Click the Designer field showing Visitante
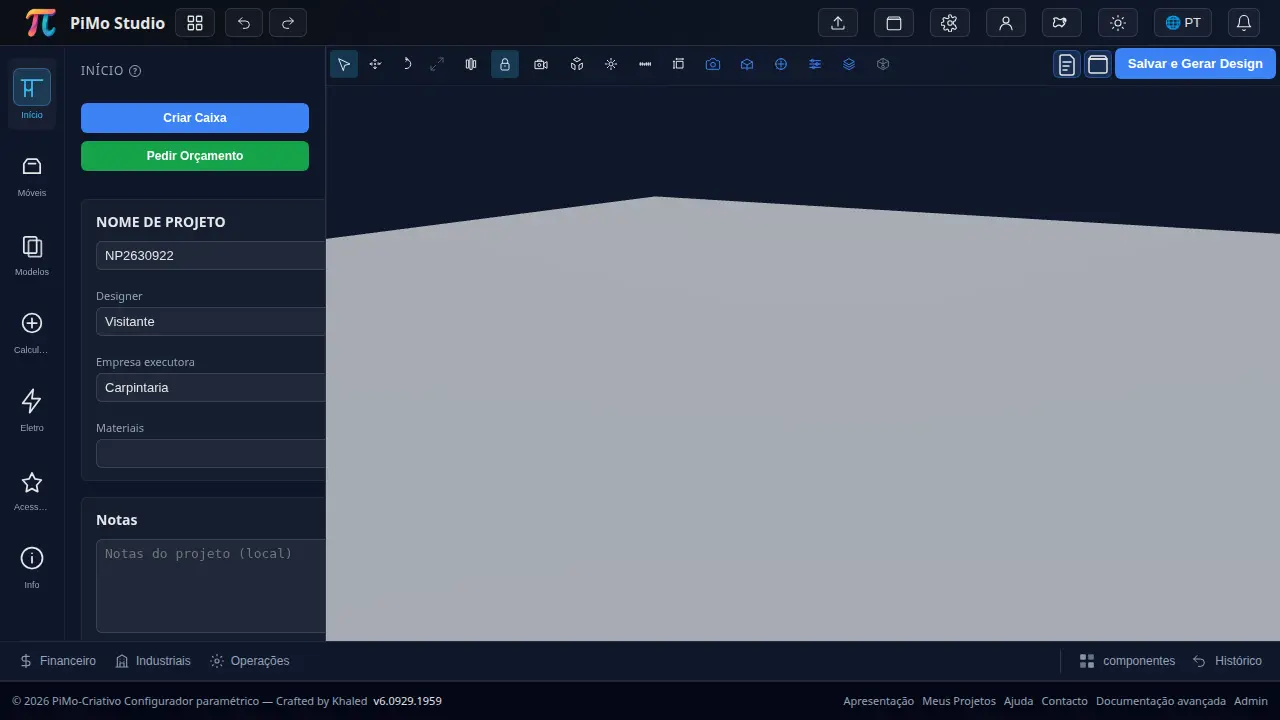The width and height of the screenshot is (1280, 720). (x=211, y=322)
